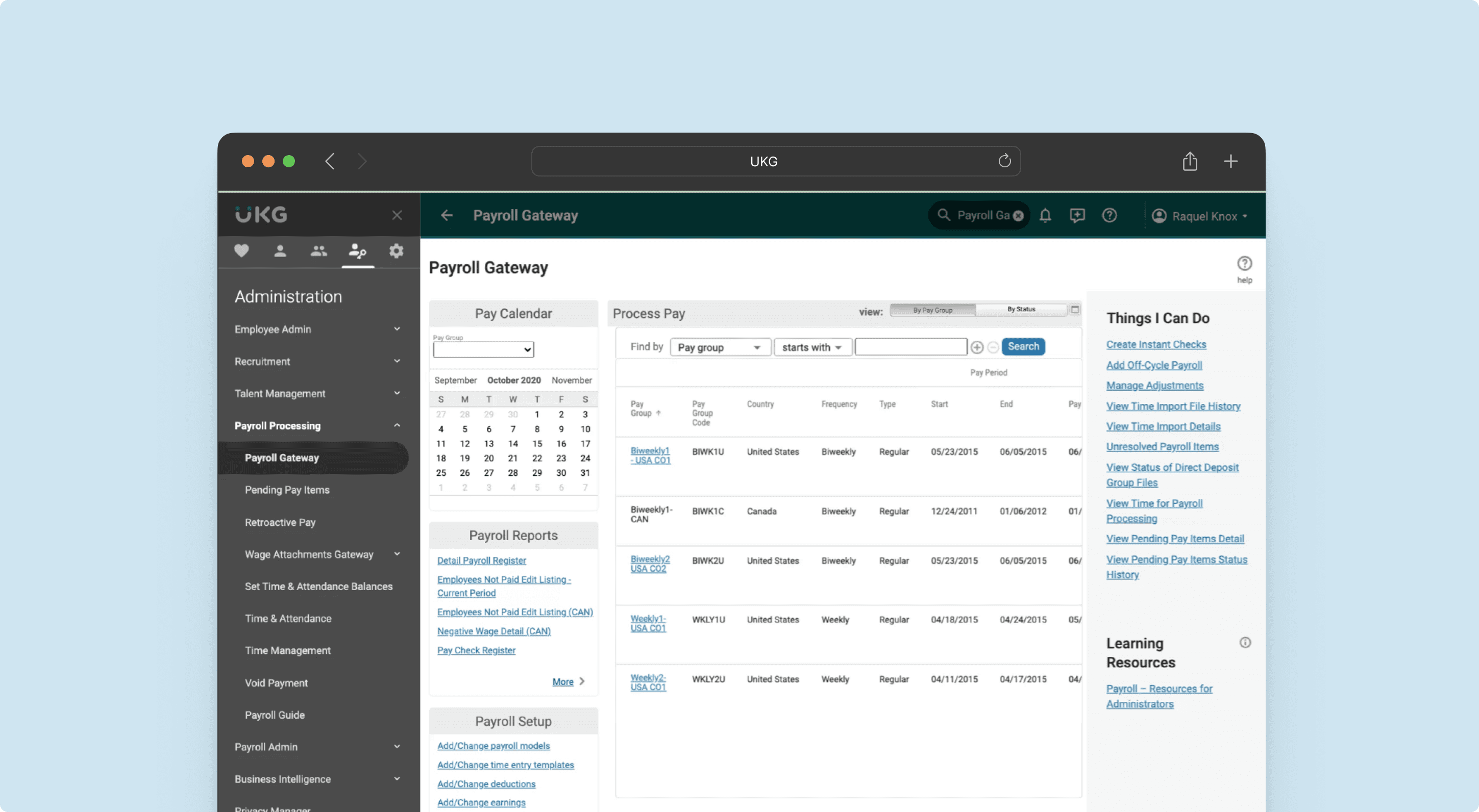This screenshot has height=812, width=1479.
Task: Select October 15 in Pay Calendar
Action: (537, 444)
